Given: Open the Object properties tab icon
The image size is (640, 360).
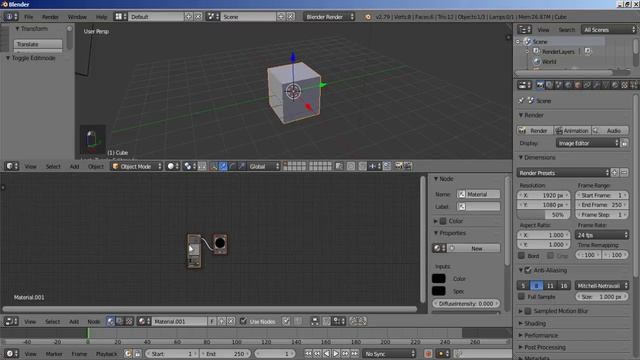Looking at the screenshot, I should coord(578,85).
